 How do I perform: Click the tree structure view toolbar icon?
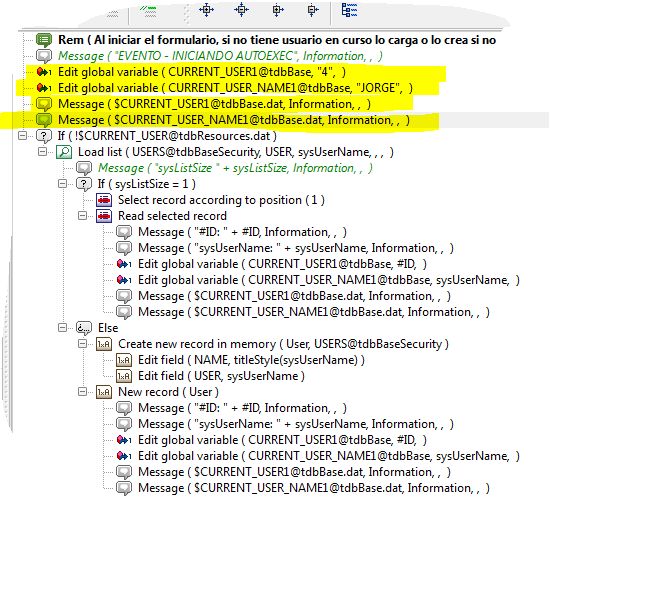(x=350, y=10)
